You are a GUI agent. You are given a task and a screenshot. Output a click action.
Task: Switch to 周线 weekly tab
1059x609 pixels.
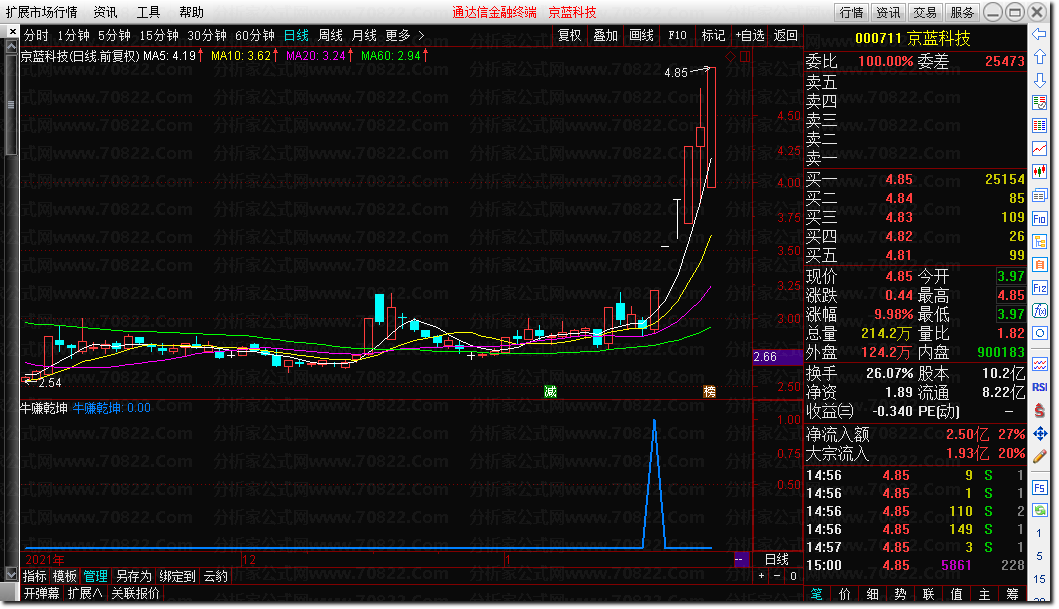(x=330, y=36)
